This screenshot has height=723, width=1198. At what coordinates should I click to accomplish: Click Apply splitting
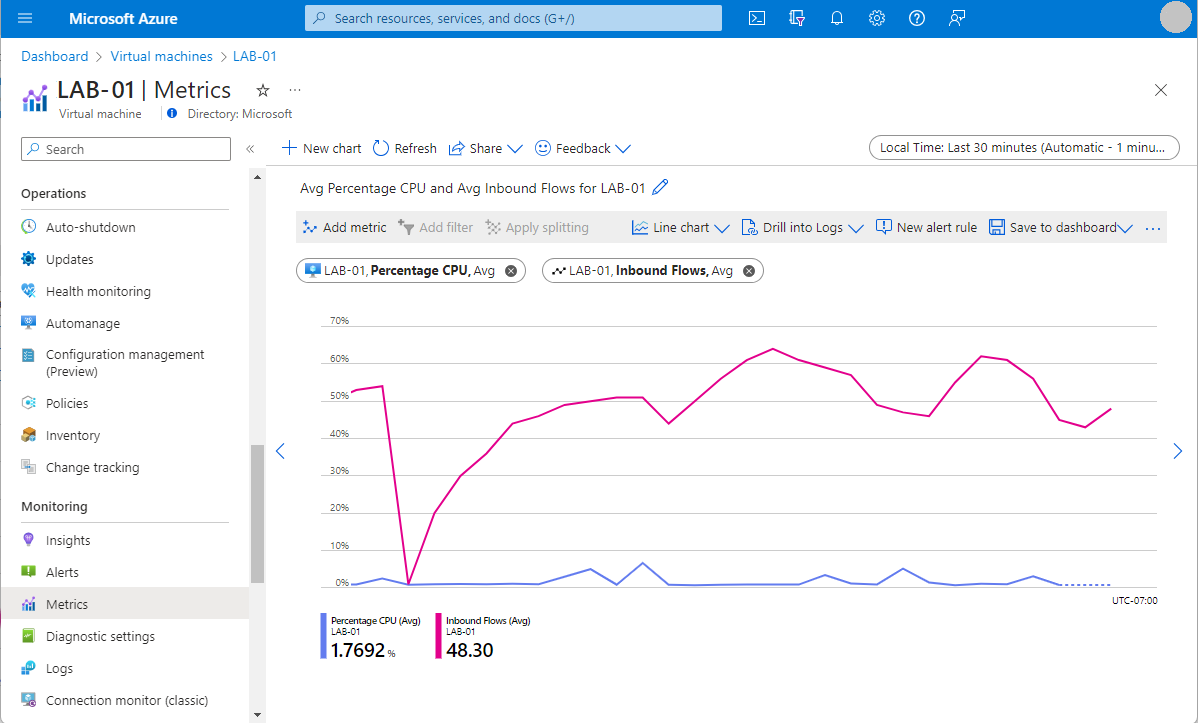(537, 228)
